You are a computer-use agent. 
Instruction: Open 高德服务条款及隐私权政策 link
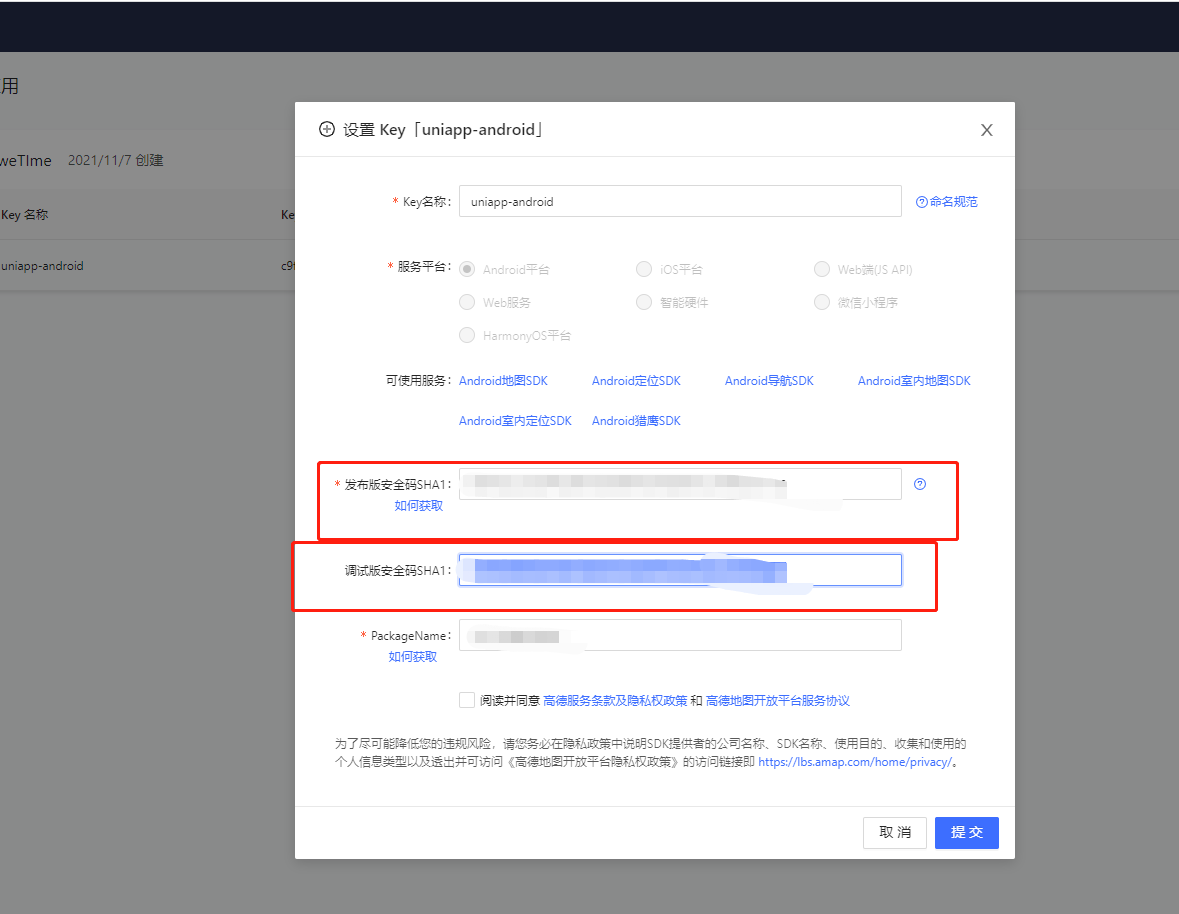tap(615, 701)
